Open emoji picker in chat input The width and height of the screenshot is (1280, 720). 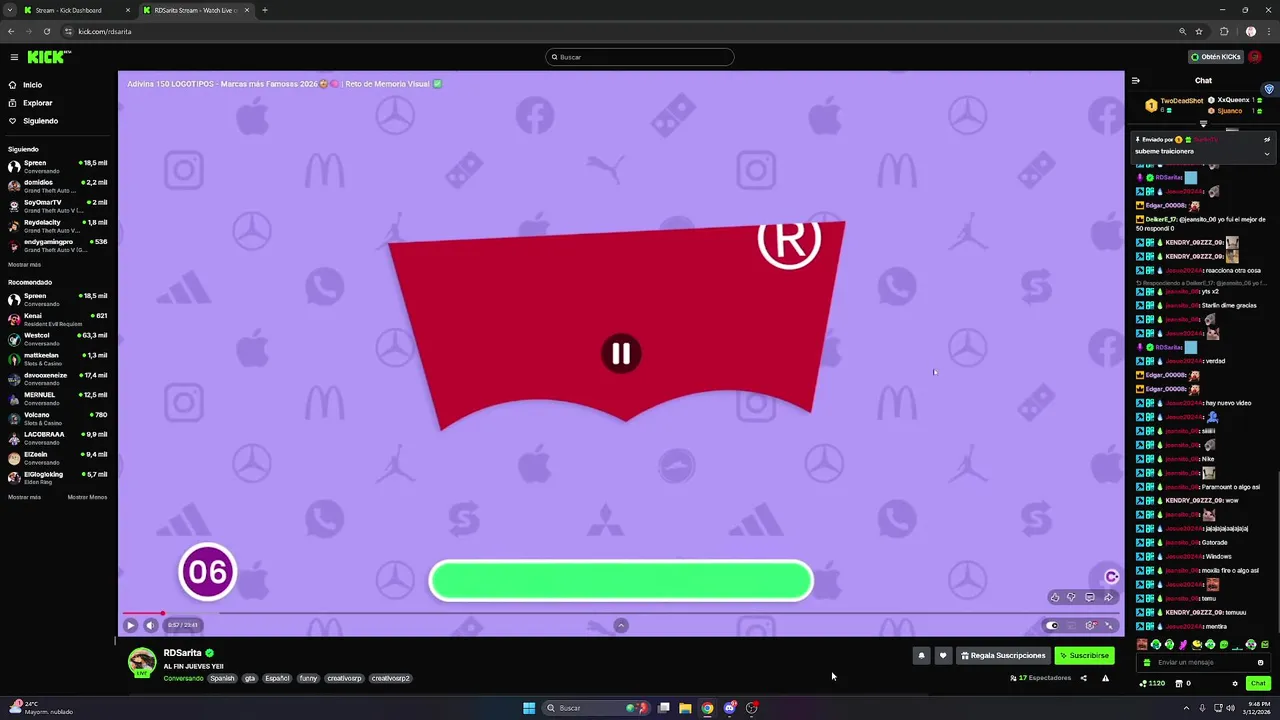pyautogui.click(x=1260, y=662)
